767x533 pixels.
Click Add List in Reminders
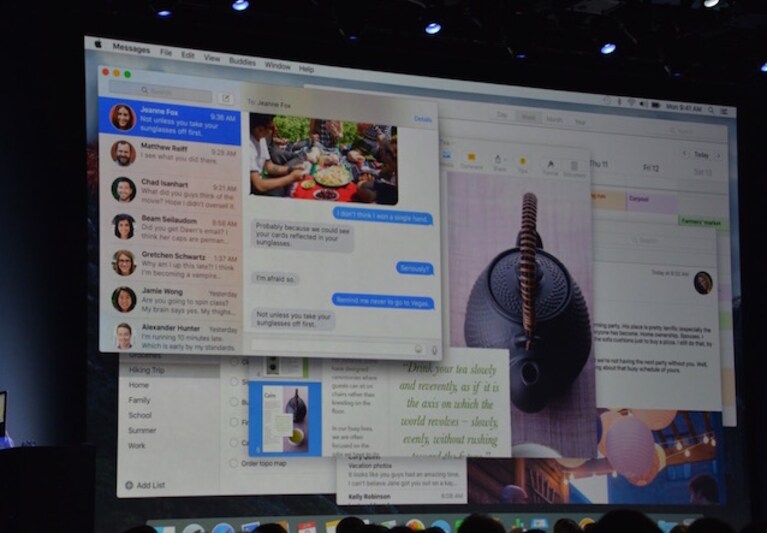145,485
